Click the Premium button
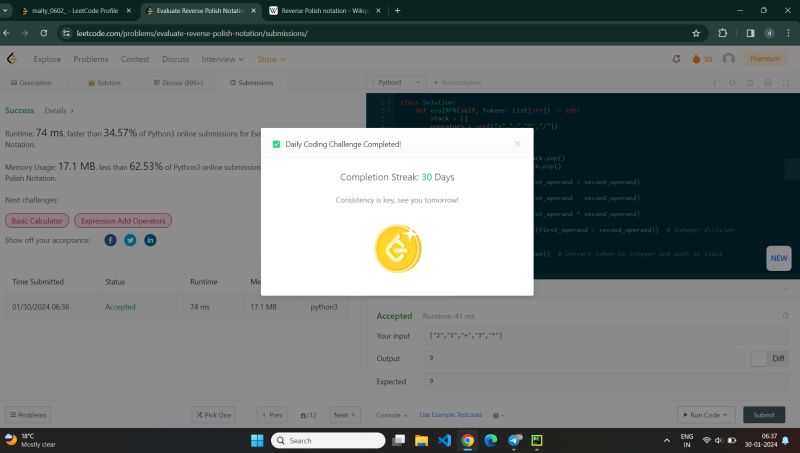Viewport: 800px width, 453px height. (765, 59)
